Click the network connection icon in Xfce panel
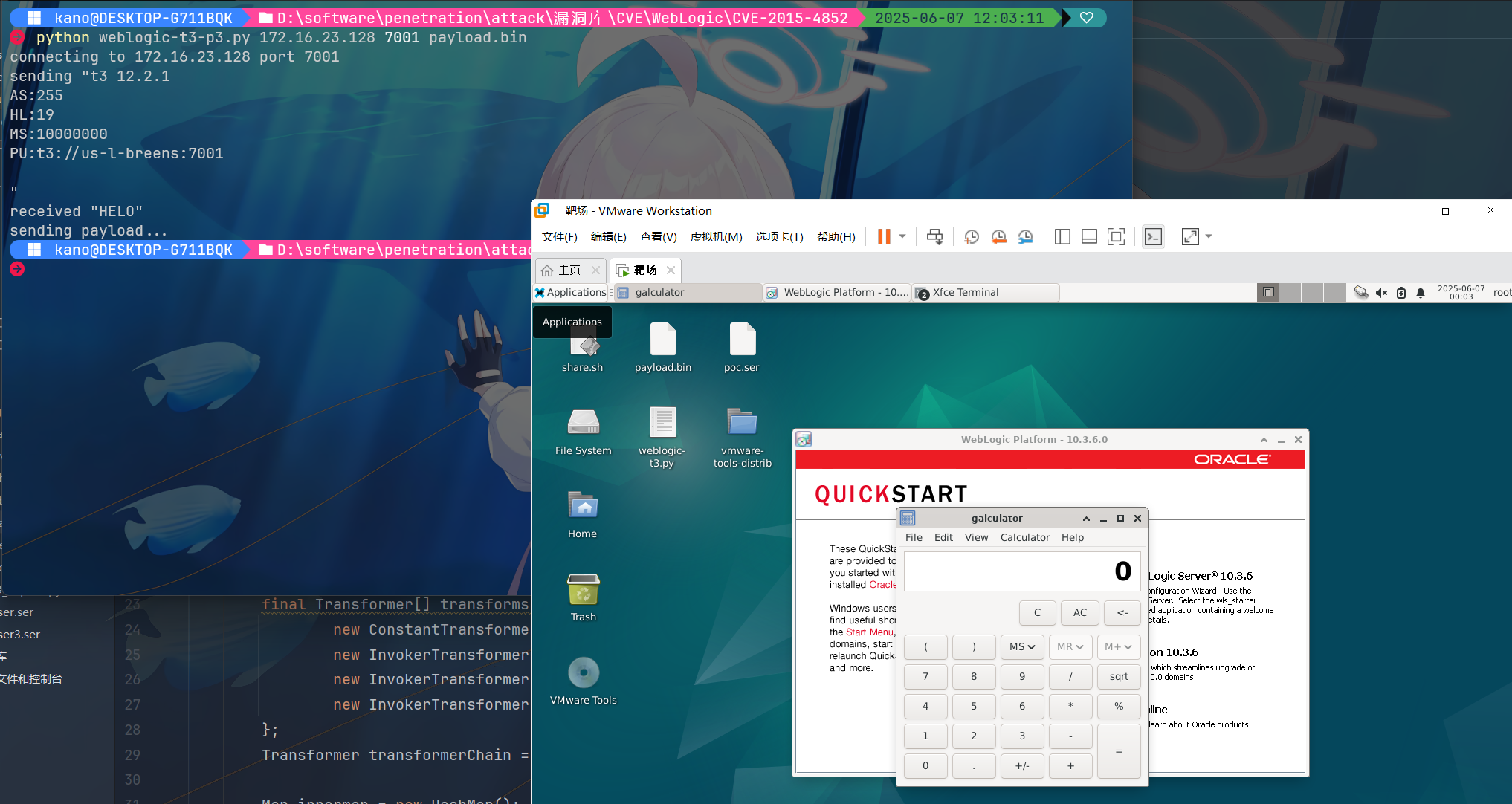 [x=1361, y=293]
